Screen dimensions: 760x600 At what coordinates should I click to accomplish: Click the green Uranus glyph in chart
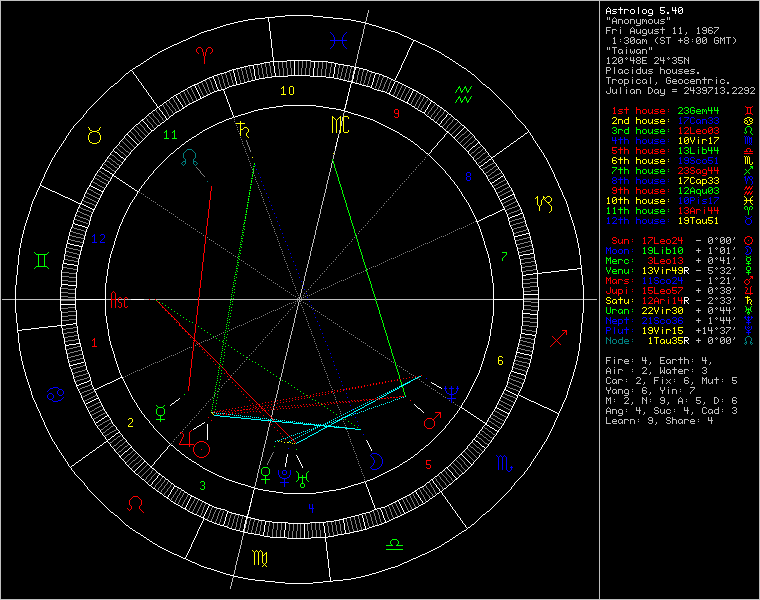point(303,479)
